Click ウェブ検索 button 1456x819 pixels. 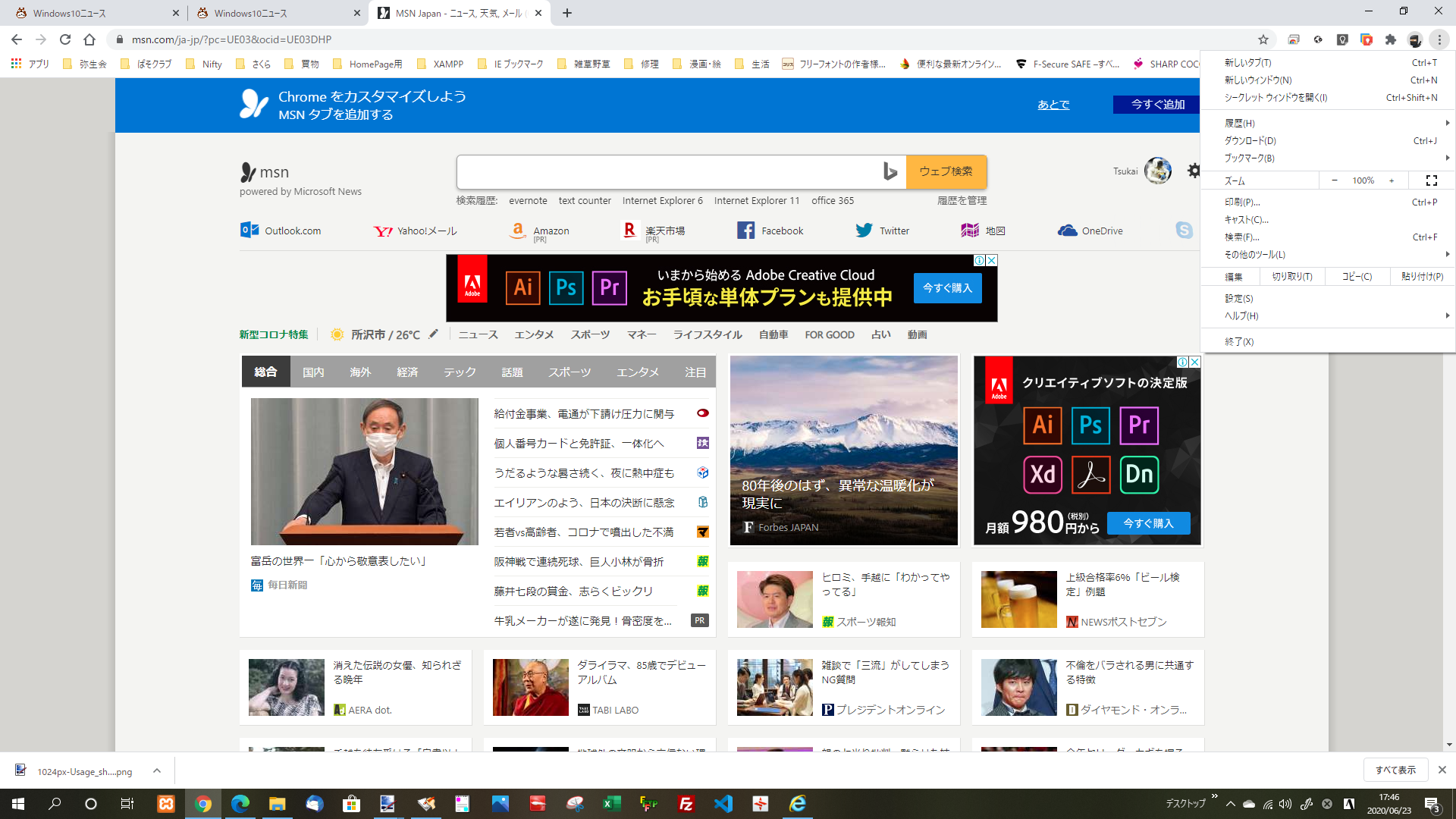coord(946,171)
